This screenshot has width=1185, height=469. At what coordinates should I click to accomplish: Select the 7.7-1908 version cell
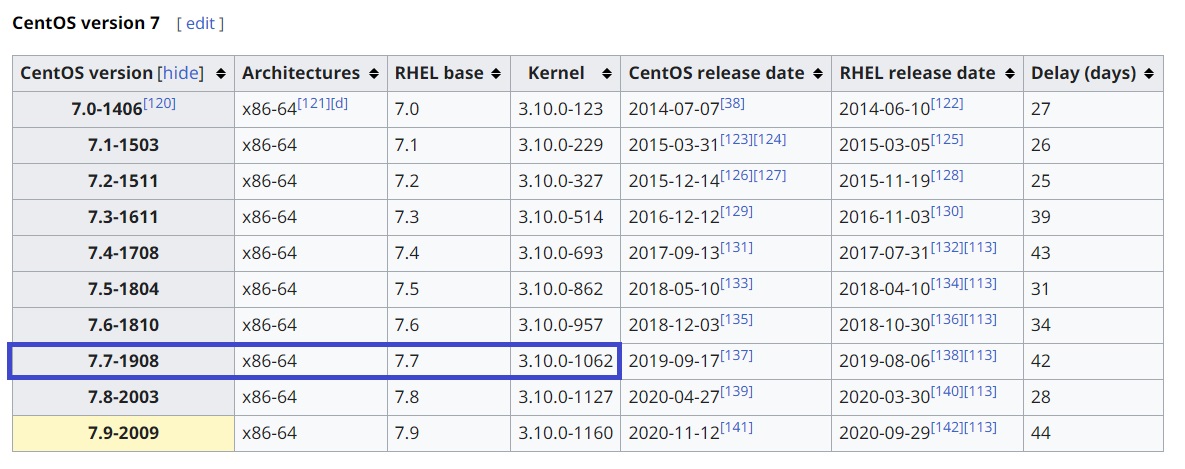(x=123, y=361)
